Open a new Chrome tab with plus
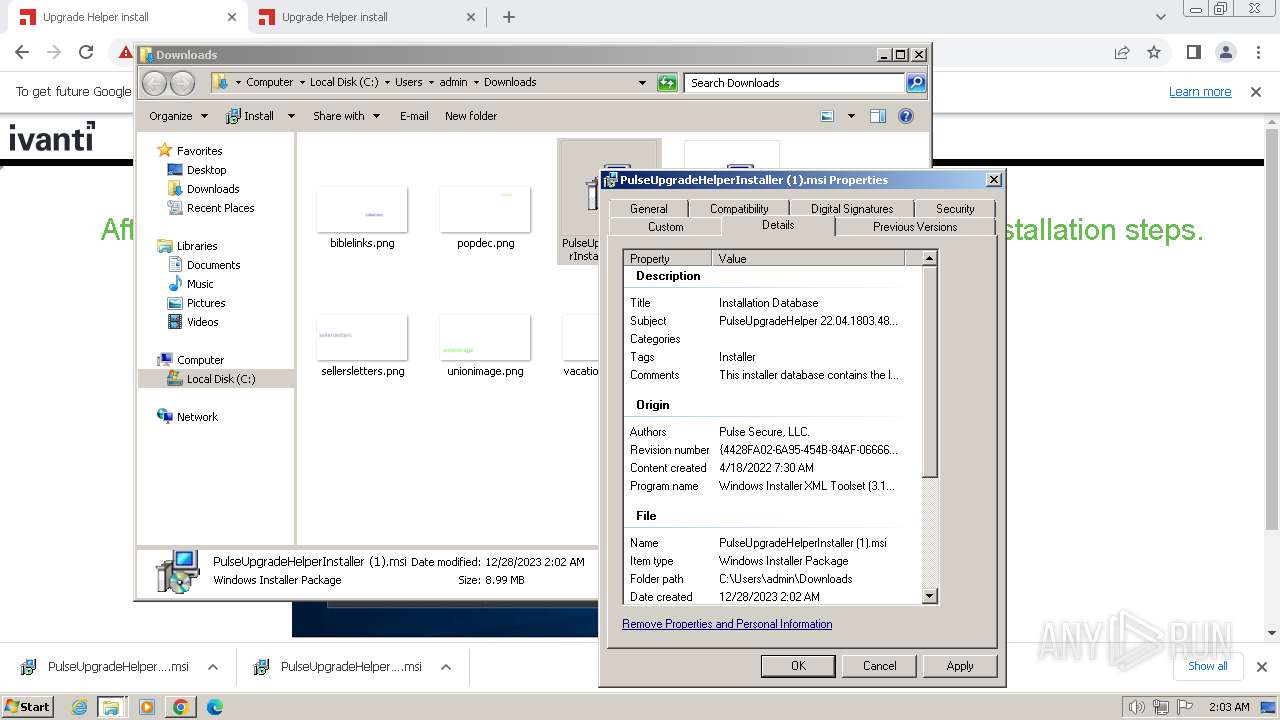 pos(508,17)
